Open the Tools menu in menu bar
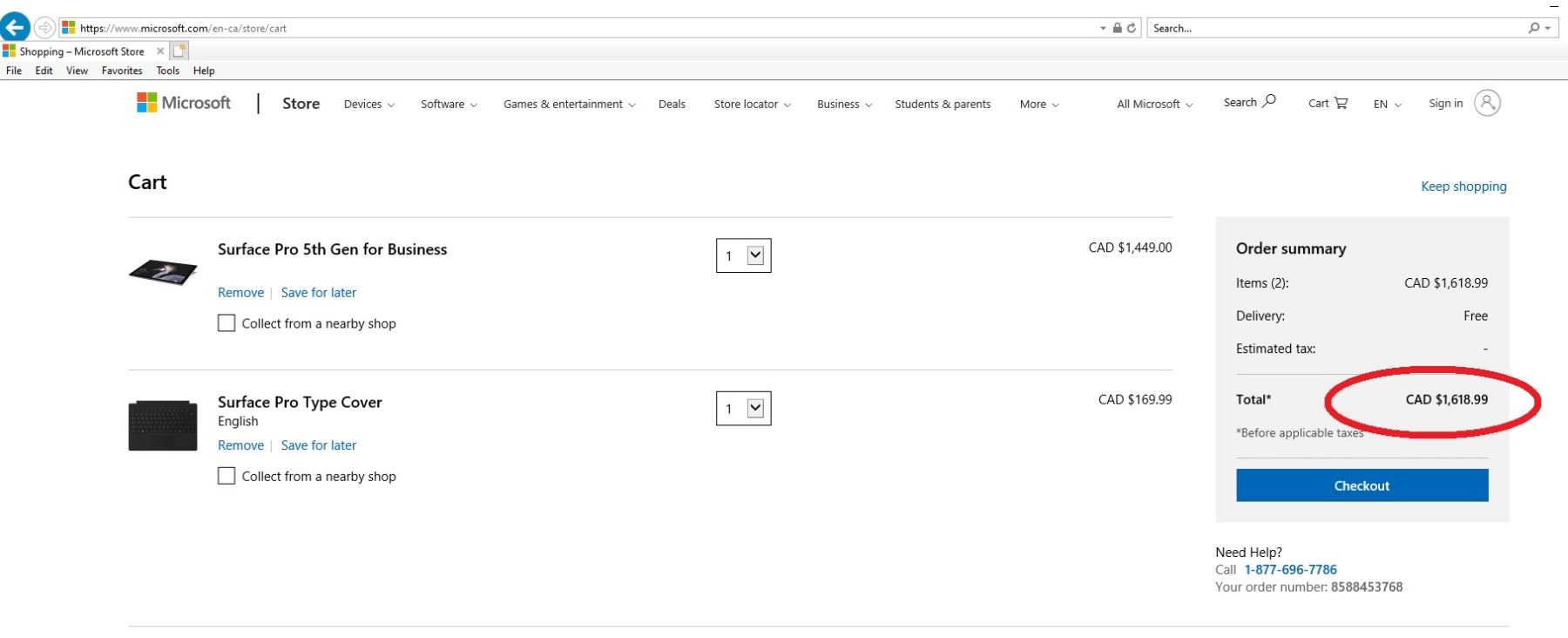Image resolution: width=1568 pixels, height=638 pixels. (x=167, y=71)
